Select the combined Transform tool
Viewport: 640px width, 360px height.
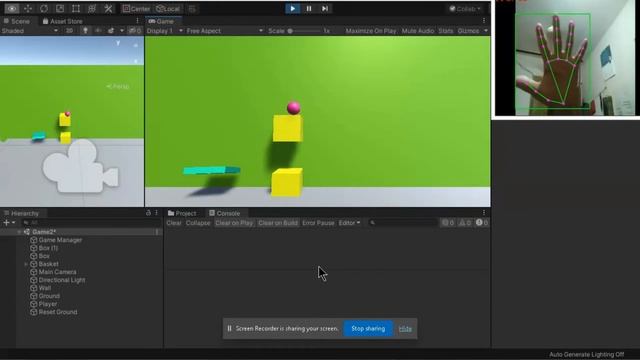tap(92, 9)
